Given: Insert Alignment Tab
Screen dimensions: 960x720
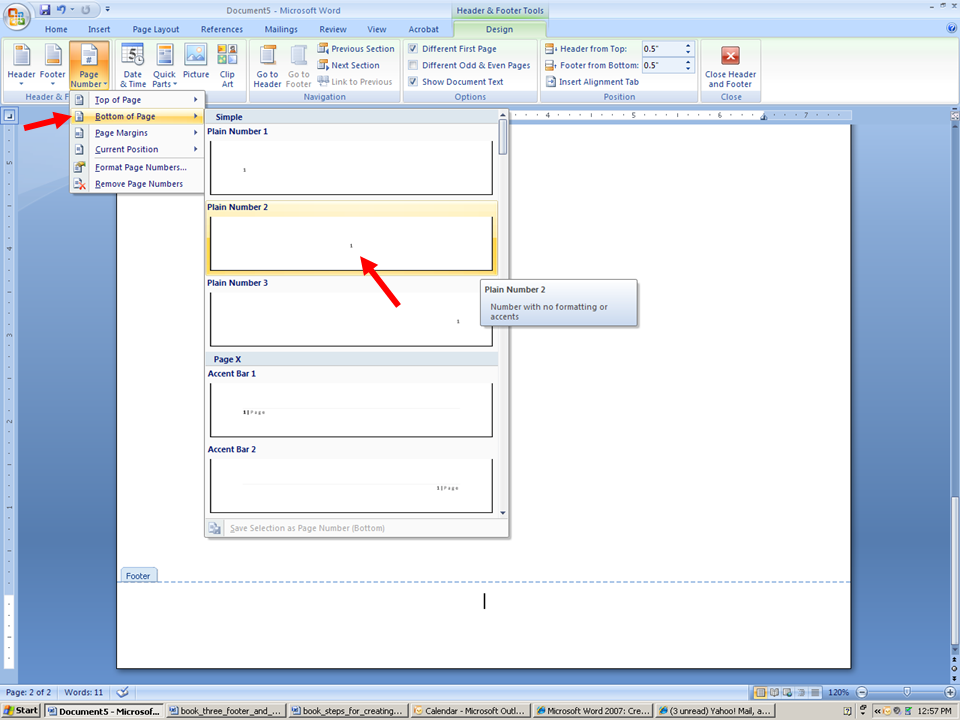Looking at the screenshot, I should 592,81.
